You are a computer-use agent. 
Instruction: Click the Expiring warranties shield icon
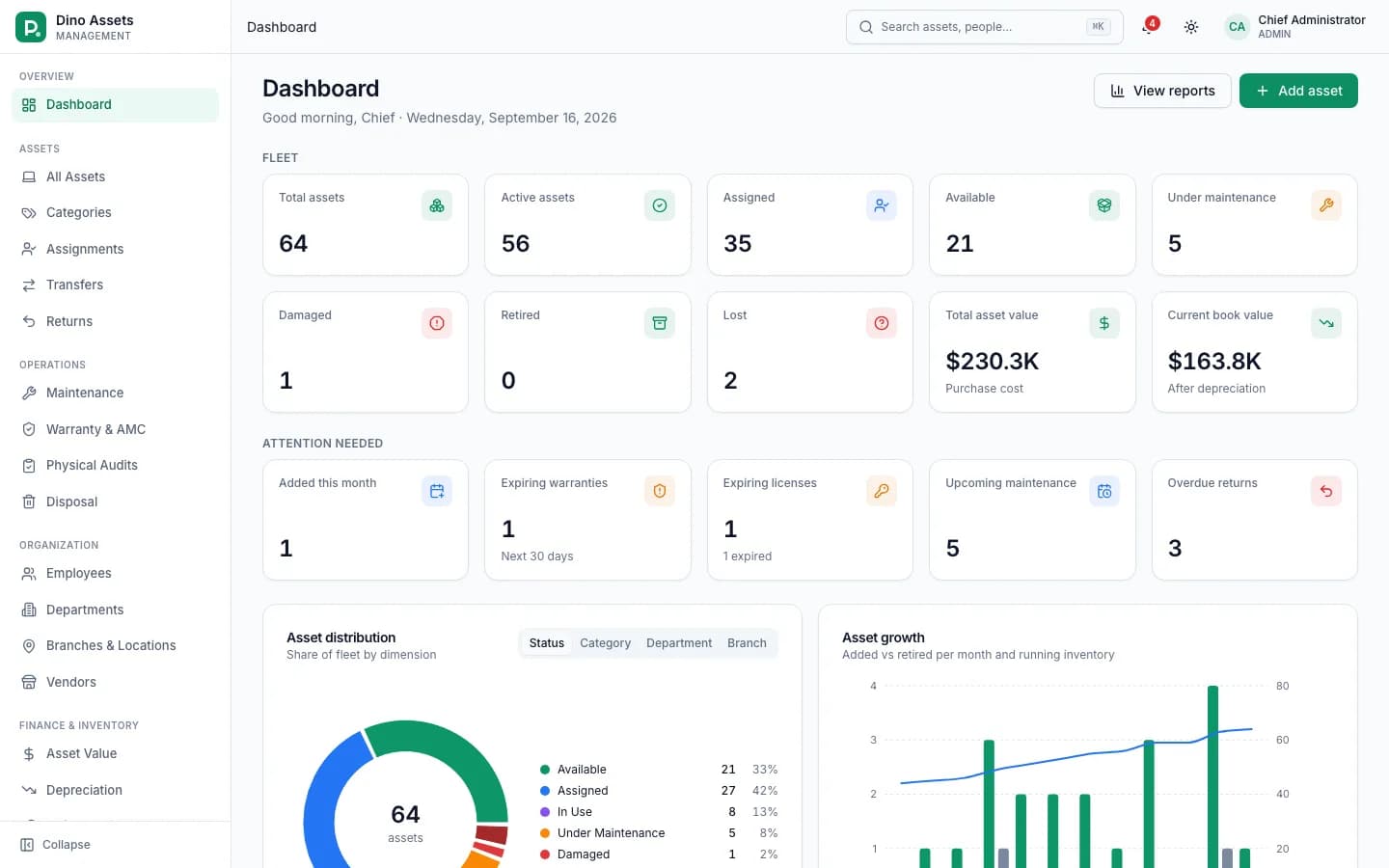pos(660,491)
